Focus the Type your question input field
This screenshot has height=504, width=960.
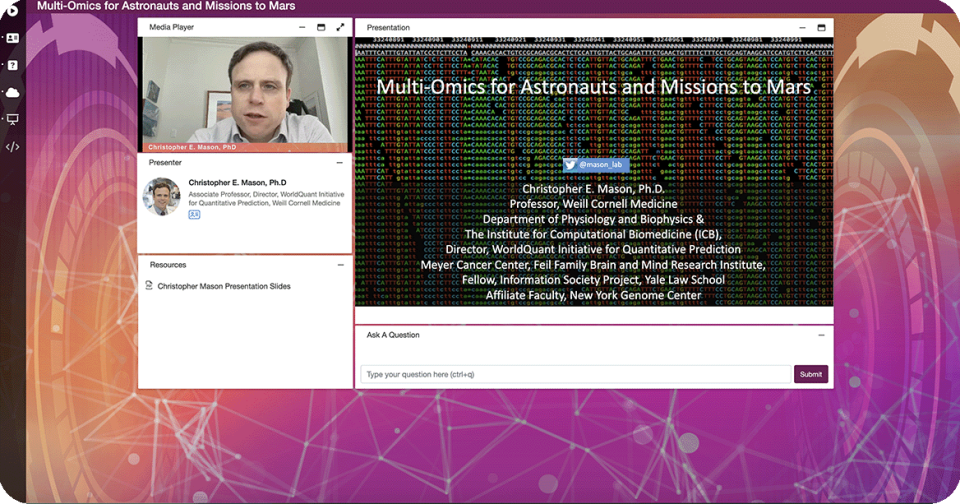click(576, 374)
